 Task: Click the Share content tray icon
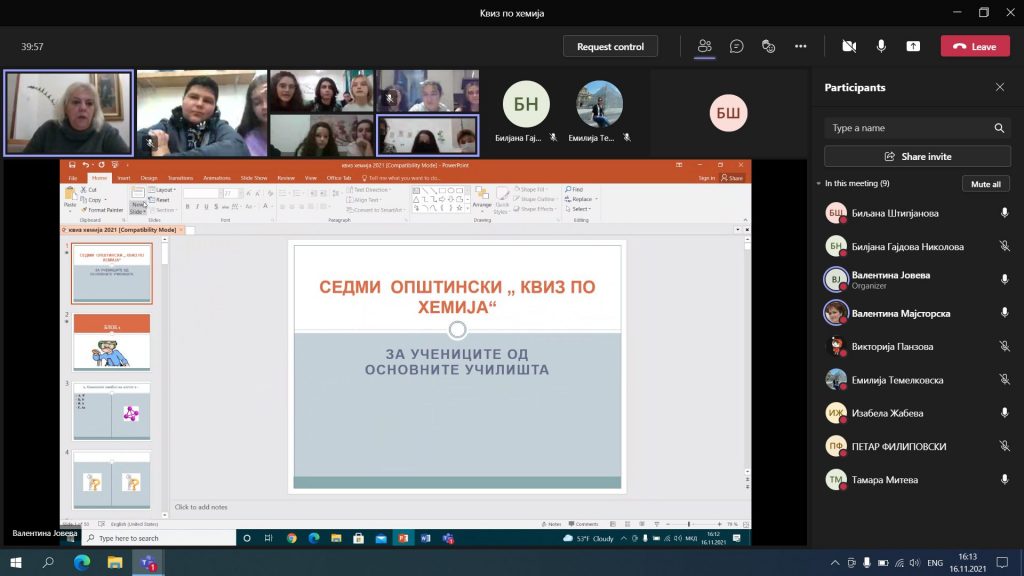tap(912, 46)
